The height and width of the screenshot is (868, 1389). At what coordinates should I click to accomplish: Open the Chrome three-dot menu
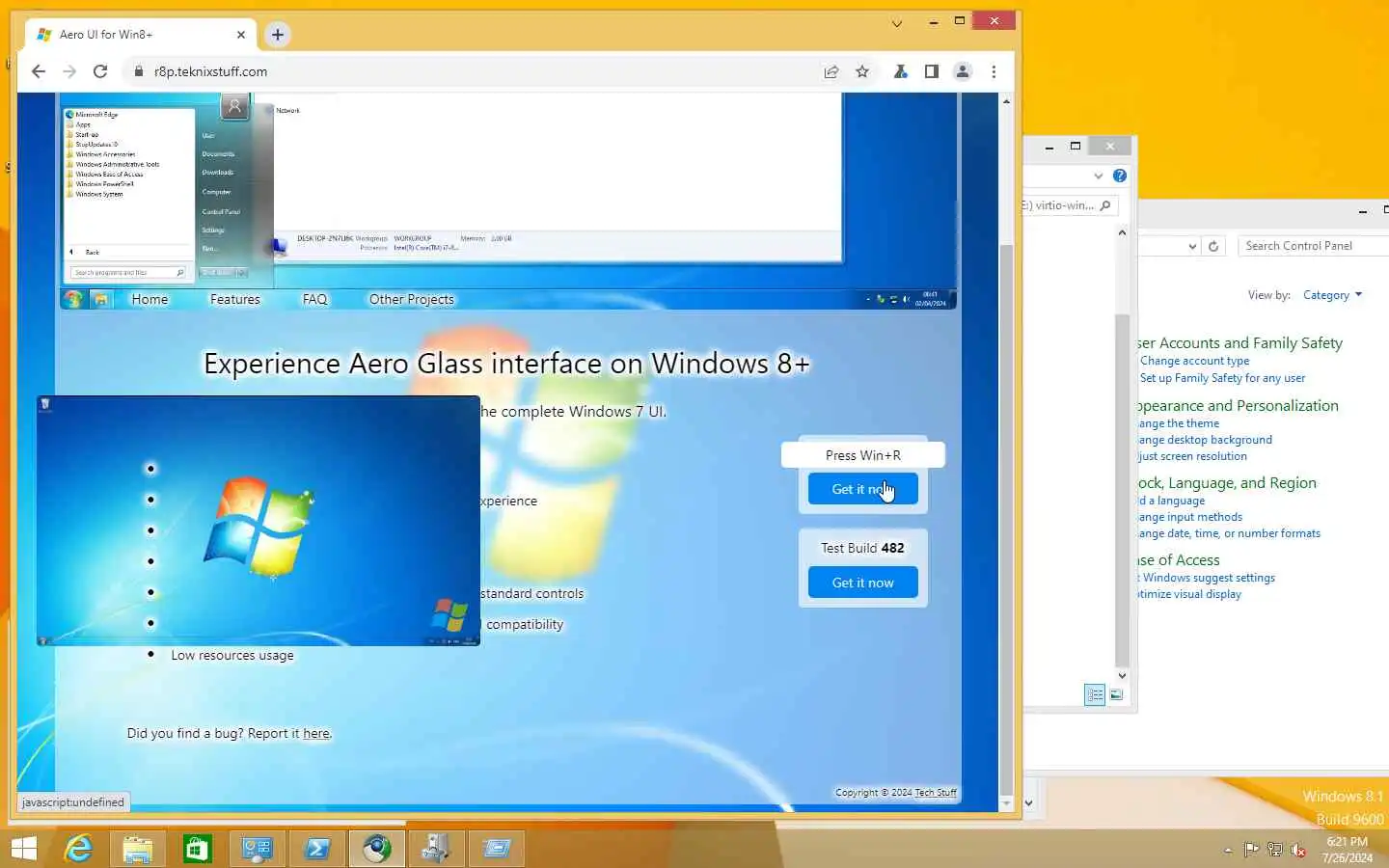click(x=994, y=71)
